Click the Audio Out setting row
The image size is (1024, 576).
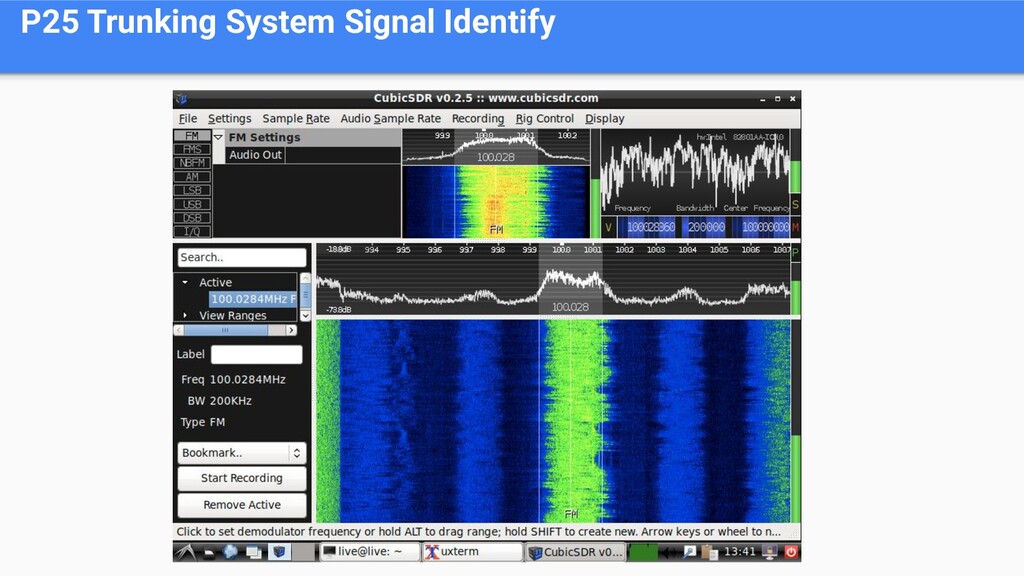[x=313, y=155]
